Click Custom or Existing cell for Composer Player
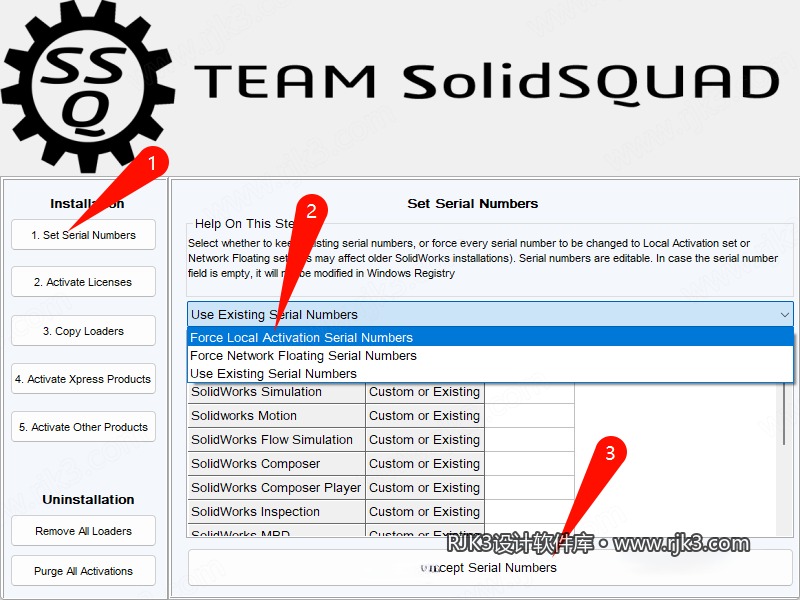This screenshot has height=600, width=800. 424,487
